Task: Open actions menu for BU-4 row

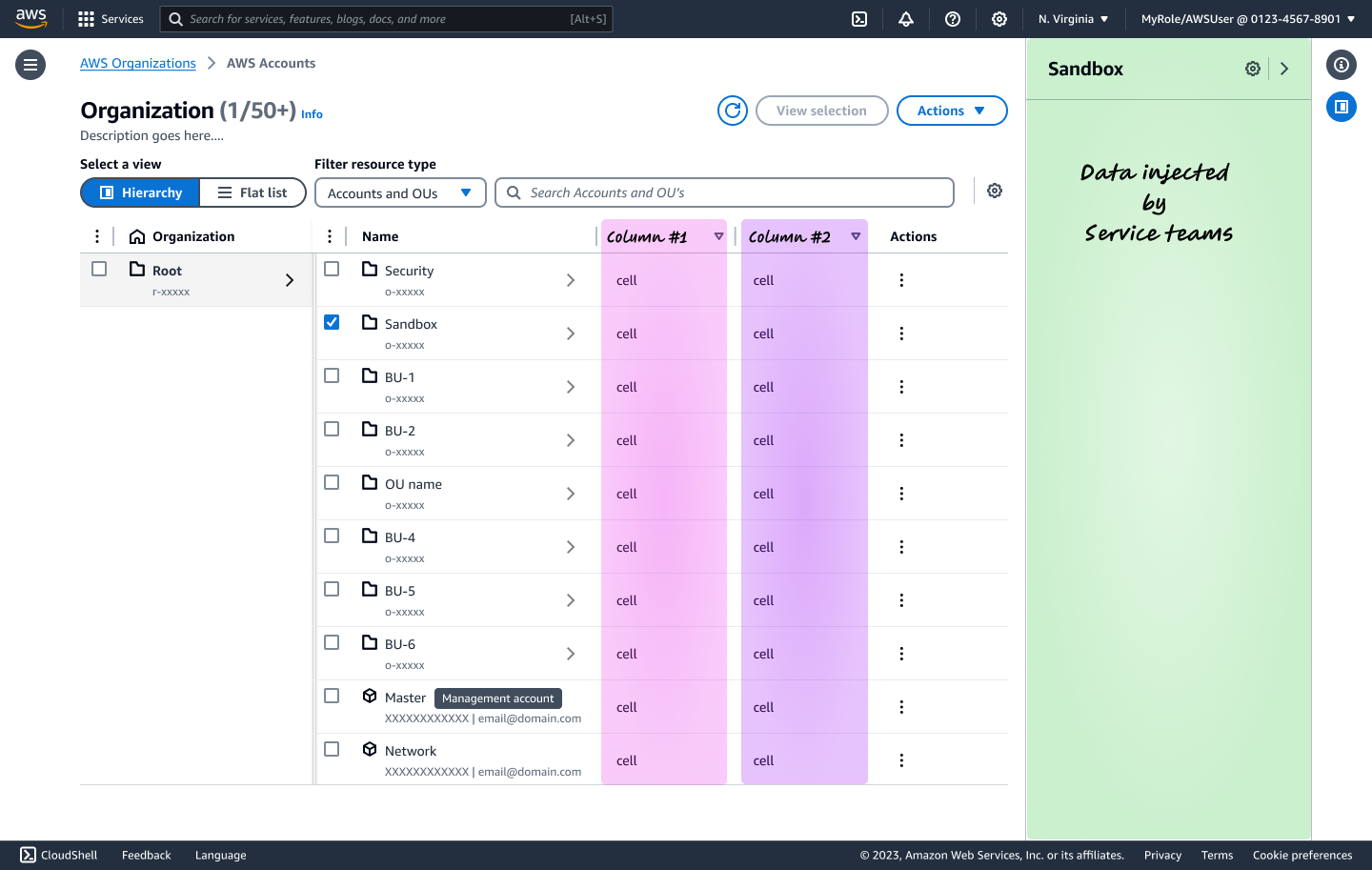Action: click(x=901, y=547)
